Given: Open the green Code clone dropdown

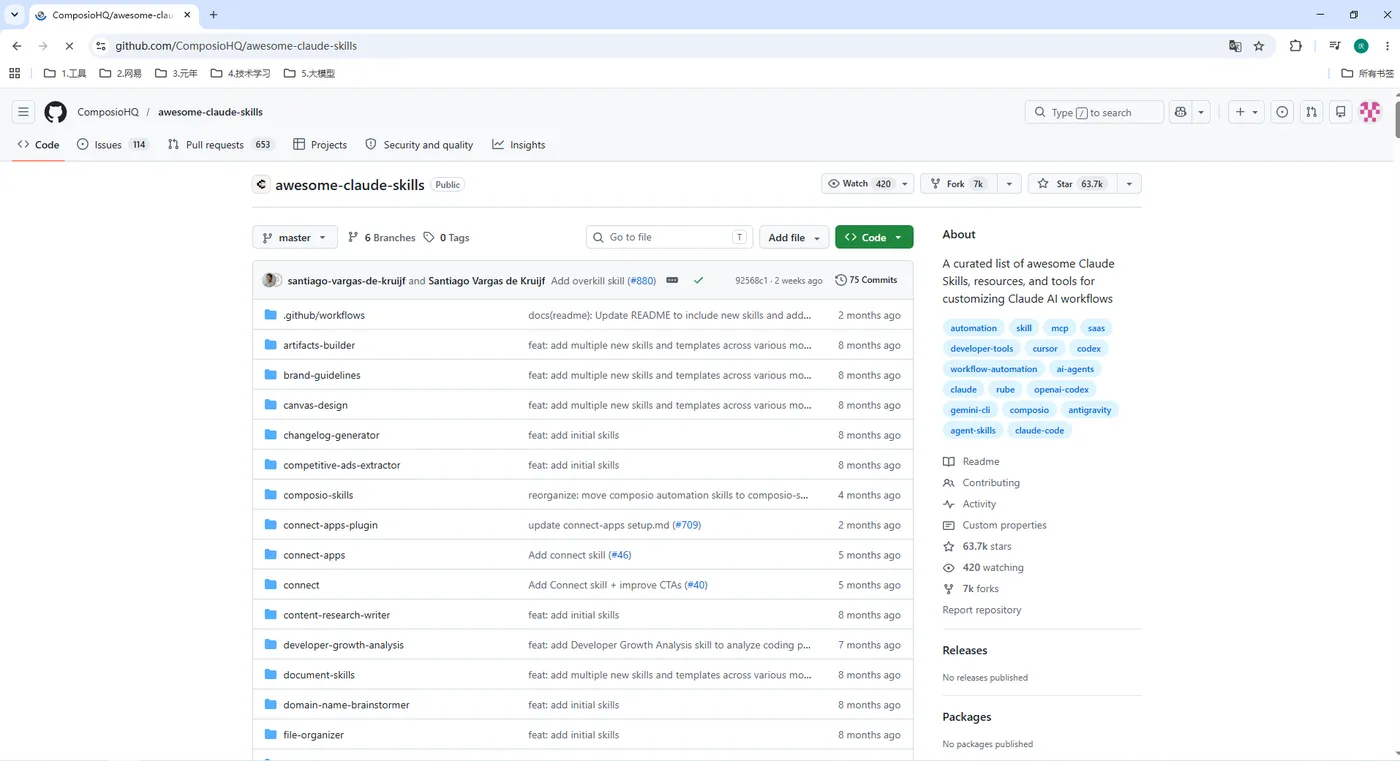Looking at the screenshot, I should pyautogui.click(x=874, y=238).
